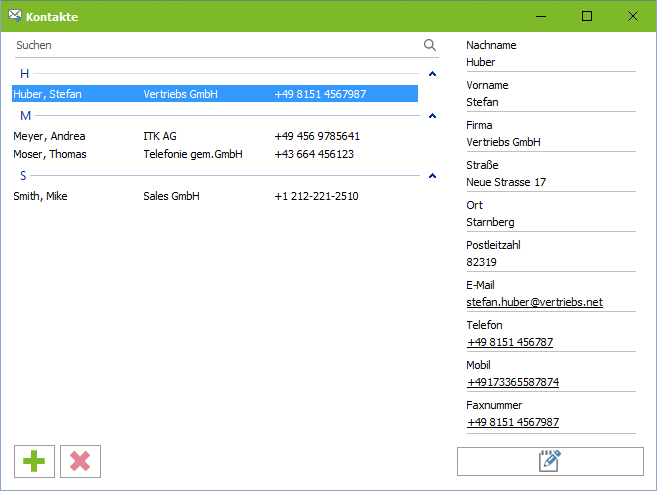Maximize the Kontakte window
The width and height of the screenshot is (657, 491).
[x=587, y=16]
